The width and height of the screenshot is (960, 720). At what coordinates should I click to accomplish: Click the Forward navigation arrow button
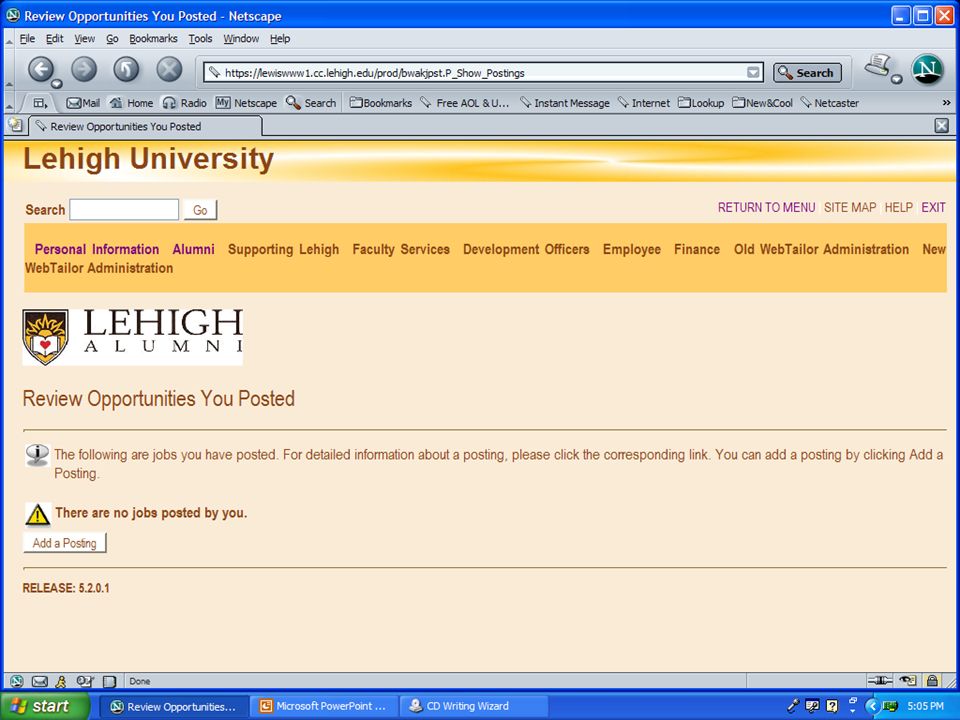[84, 69]
